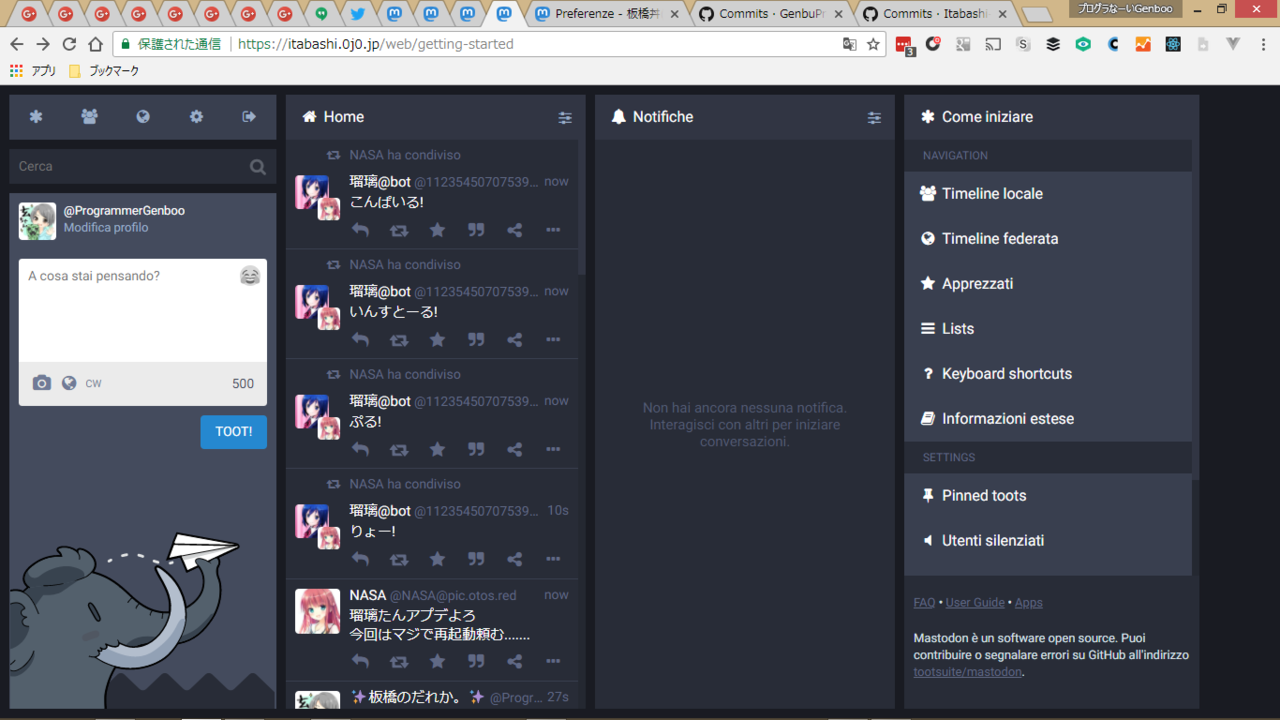Open Keyboard shortcuts menu item
This screenshot has height=720, width=1280.
coord(1006,374)
